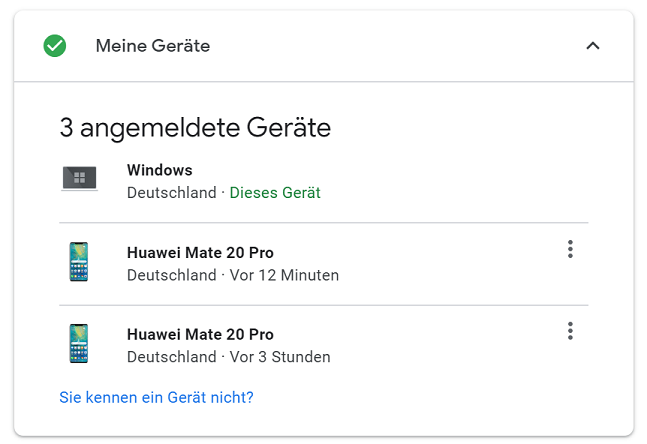Click Deutschland beside Vor 3 Stunden
647x444 pixels.
click(172, 357)
